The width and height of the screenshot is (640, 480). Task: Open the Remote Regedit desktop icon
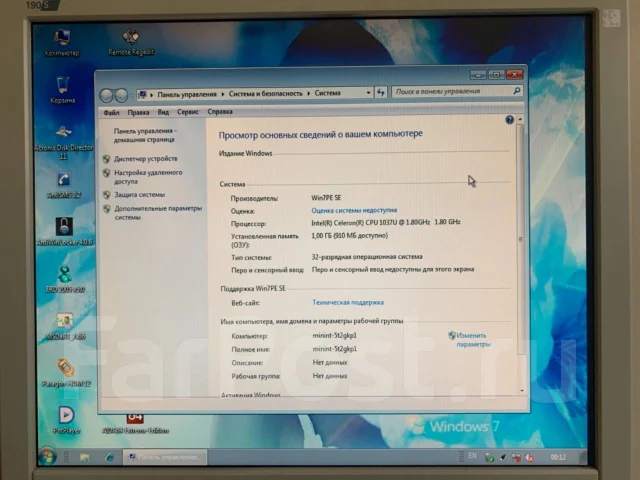(x=131, y=42)
